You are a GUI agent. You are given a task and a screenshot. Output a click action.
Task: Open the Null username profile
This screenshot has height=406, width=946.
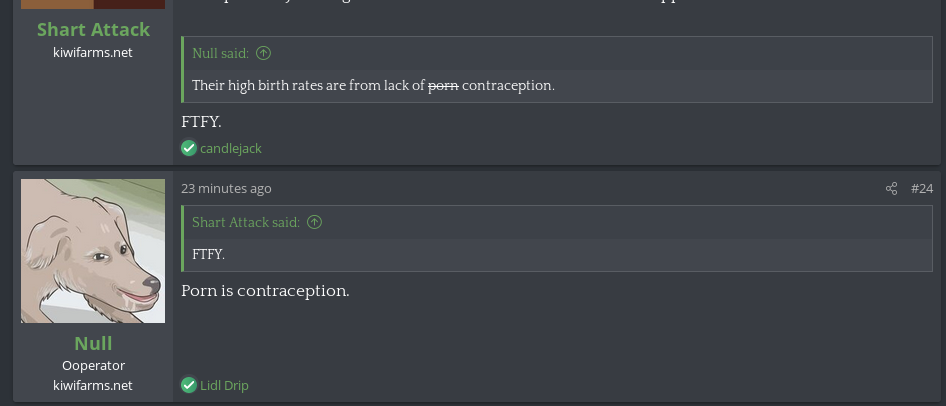pos(93,343)
